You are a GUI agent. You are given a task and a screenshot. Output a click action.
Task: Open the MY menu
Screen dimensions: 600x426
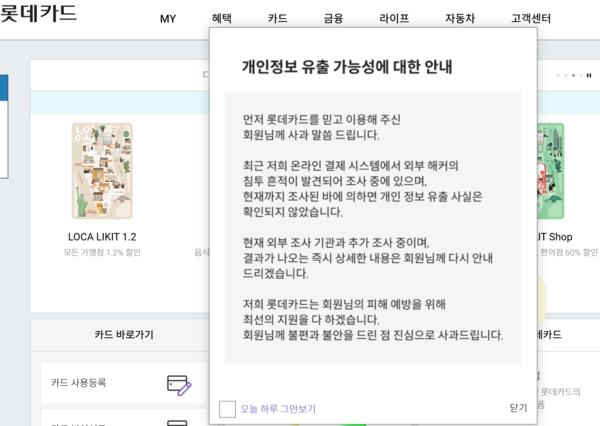168,18
